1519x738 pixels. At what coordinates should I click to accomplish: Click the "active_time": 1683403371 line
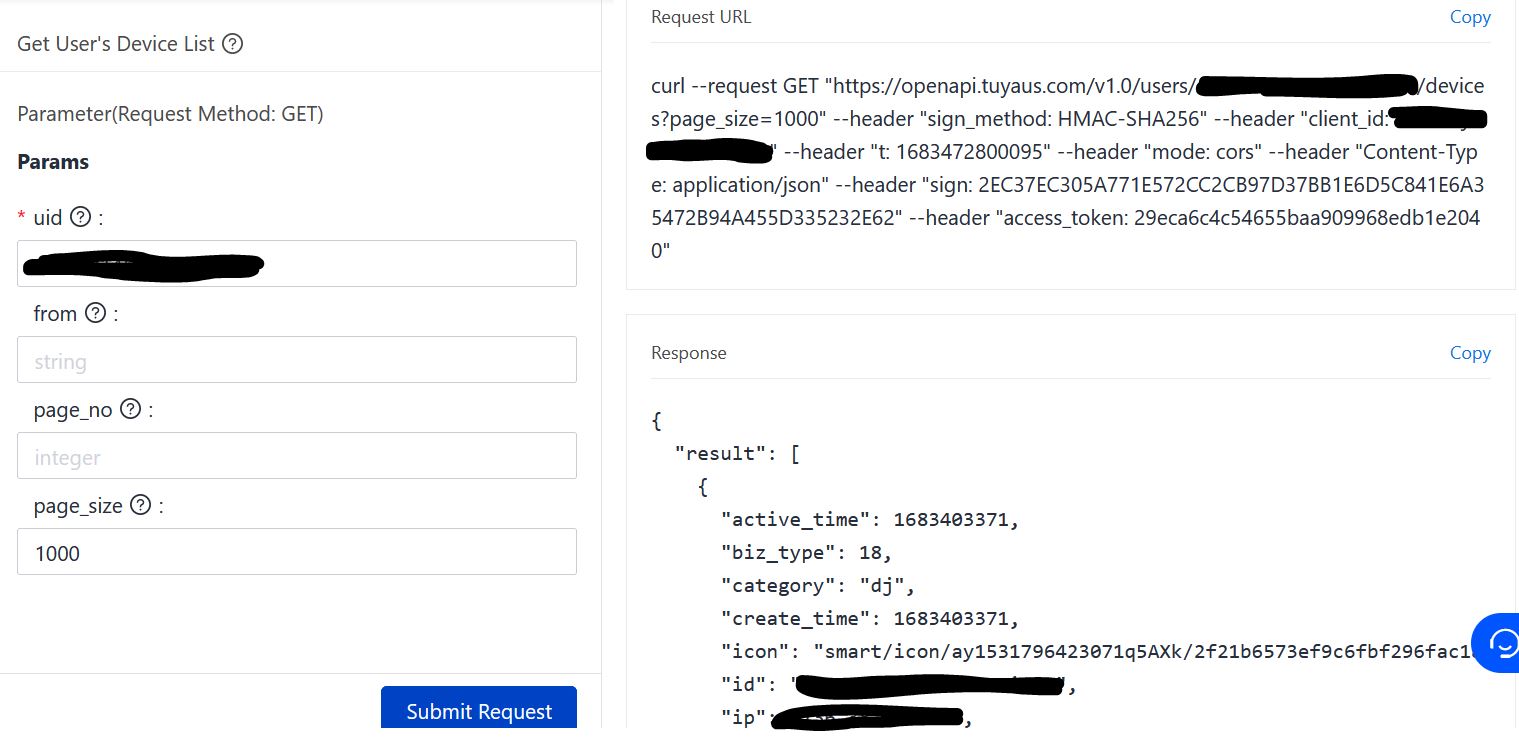870,520
